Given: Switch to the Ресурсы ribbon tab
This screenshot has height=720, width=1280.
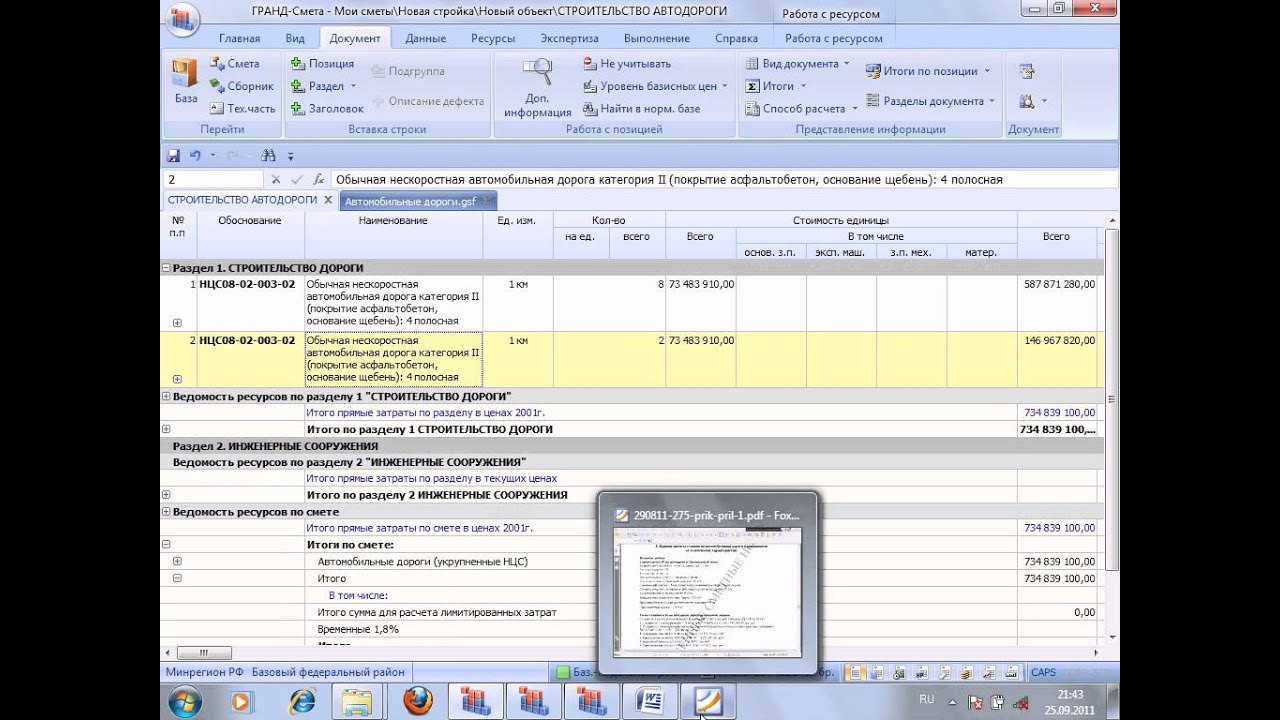Looking at the screenshot, I should (493, 38).
